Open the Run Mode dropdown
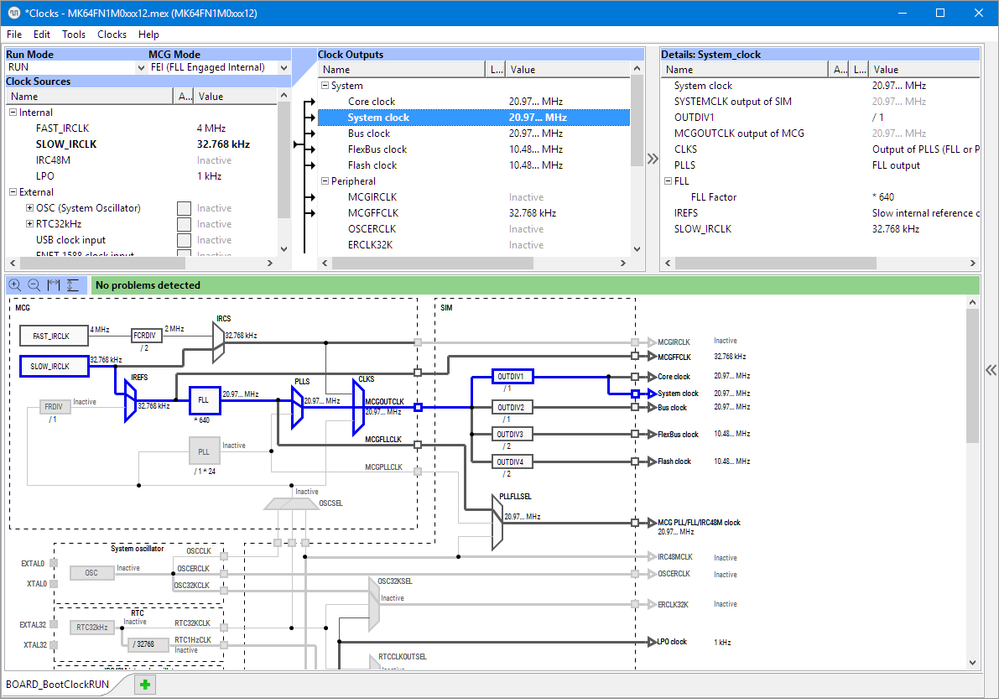The height and width of the screenshot is (699, 999). pyautogui.click(x=76, y=68)
